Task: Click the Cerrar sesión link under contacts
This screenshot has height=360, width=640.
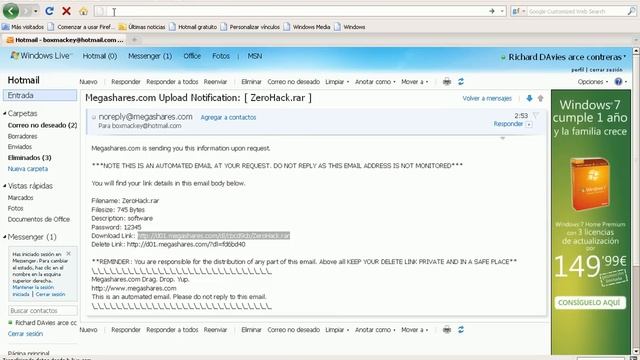Action: (x=25, y=333)
